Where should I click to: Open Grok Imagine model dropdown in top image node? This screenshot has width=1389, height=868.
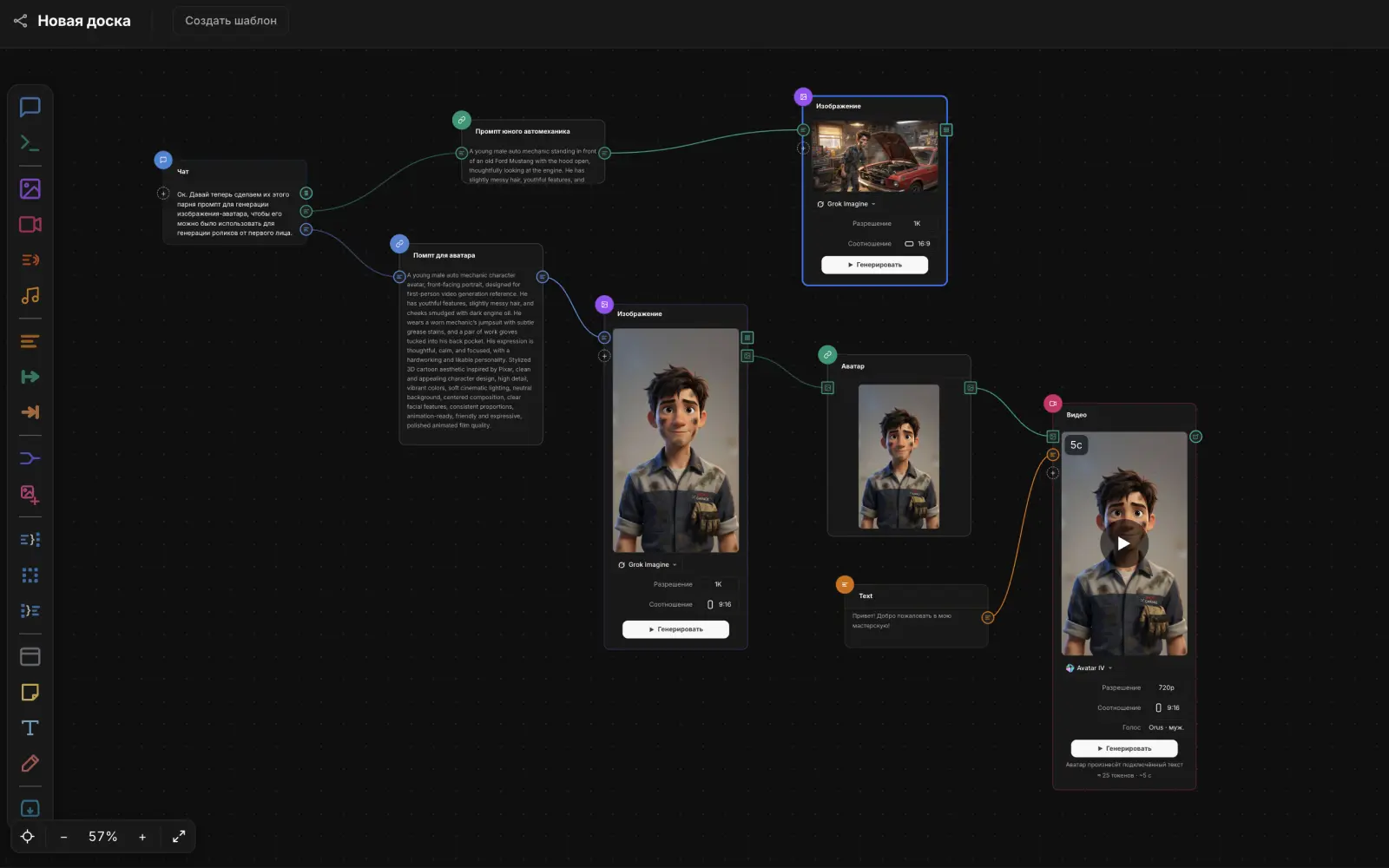tap(846, 204)
